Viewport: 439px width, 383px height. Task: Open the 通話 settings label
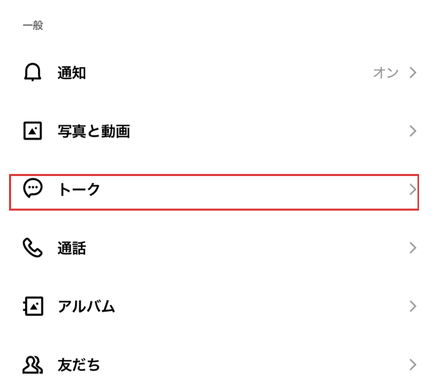pyautogui.click(x=72, y=248)
